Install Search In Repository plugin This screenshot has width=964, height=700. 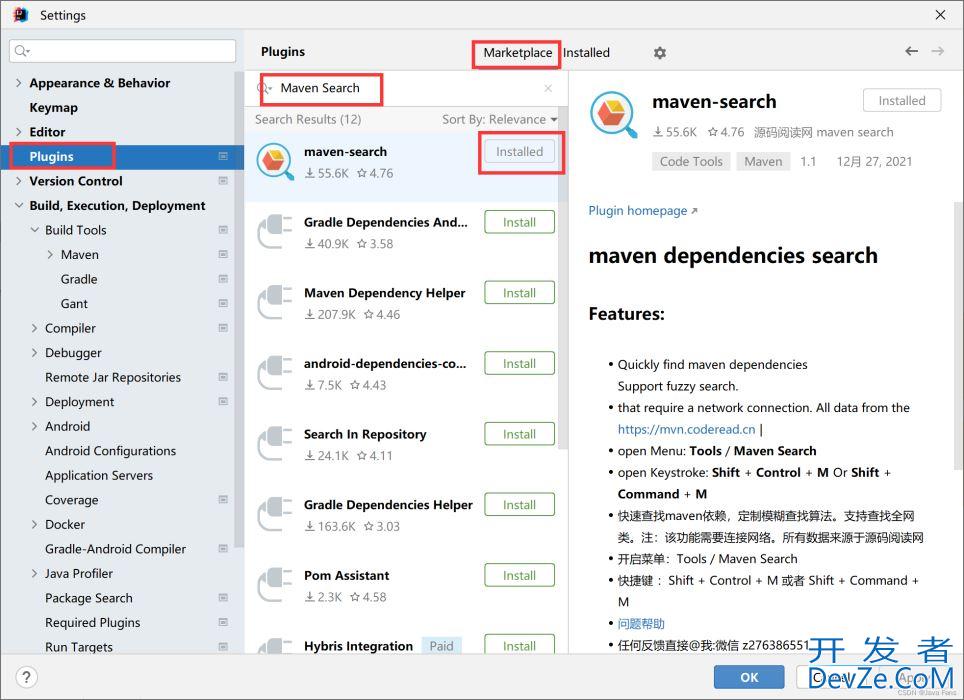pyautogui.click(x=520, y=435)
